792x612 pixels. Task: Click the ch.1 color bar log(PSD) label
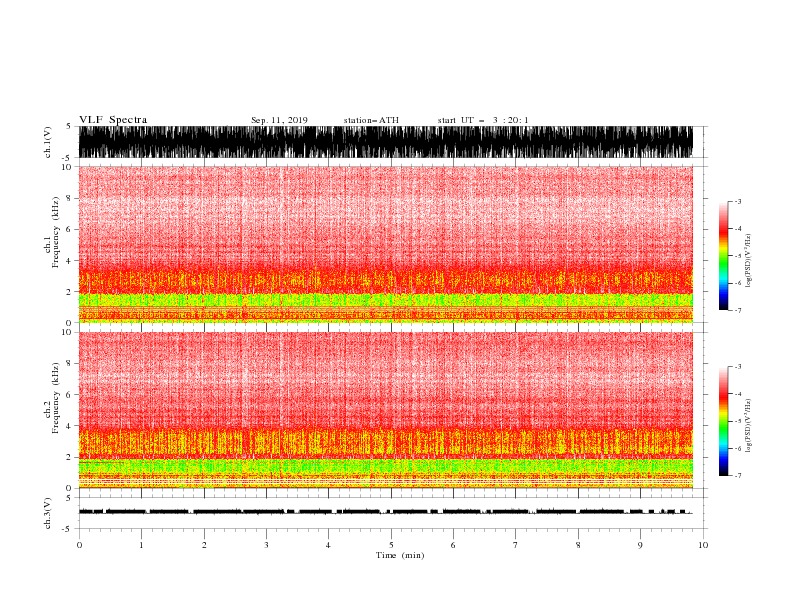point(748,261)
